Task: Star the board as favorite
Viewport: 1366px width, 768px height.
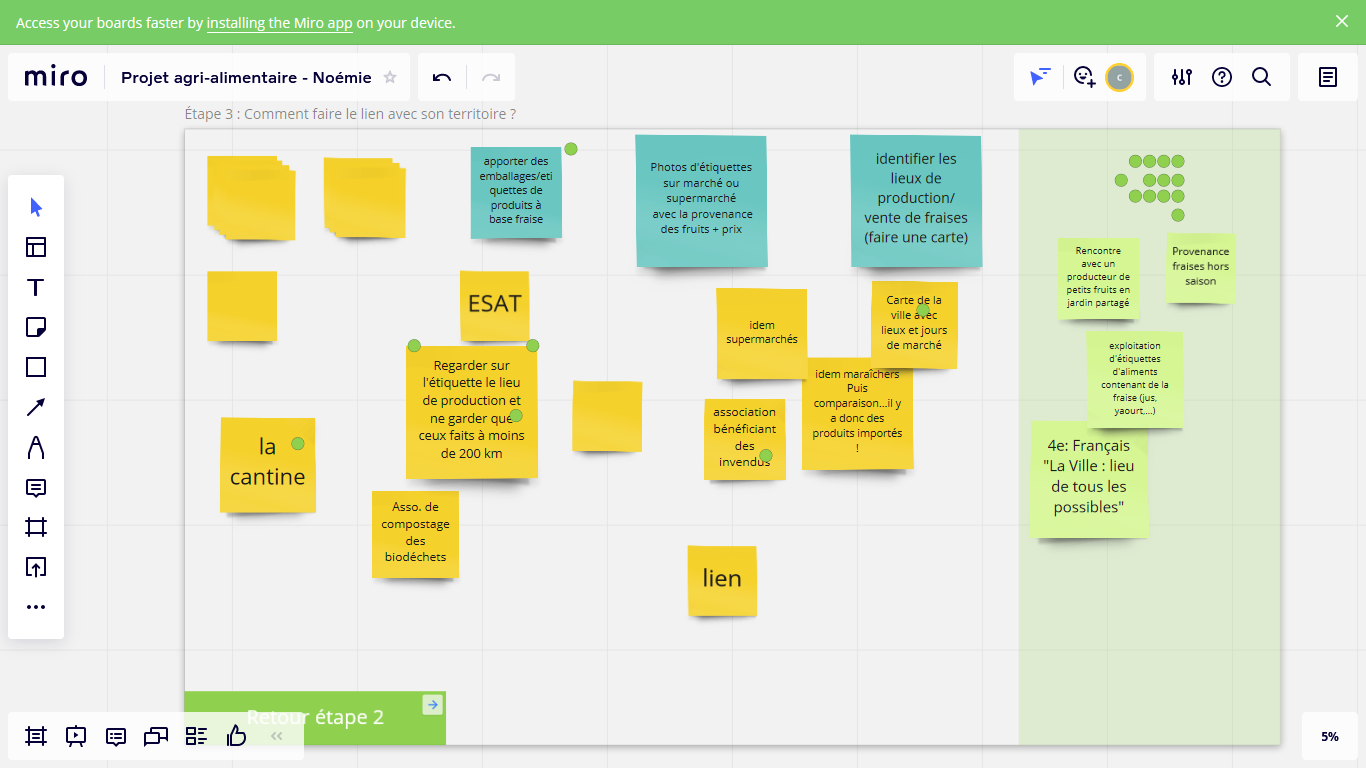Action: [390, 78]
